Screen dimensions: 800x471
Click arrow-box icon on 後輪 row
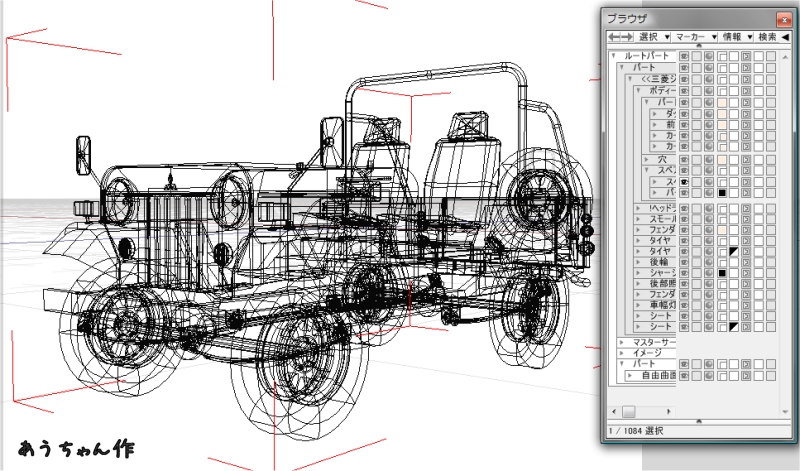(746, 262)
